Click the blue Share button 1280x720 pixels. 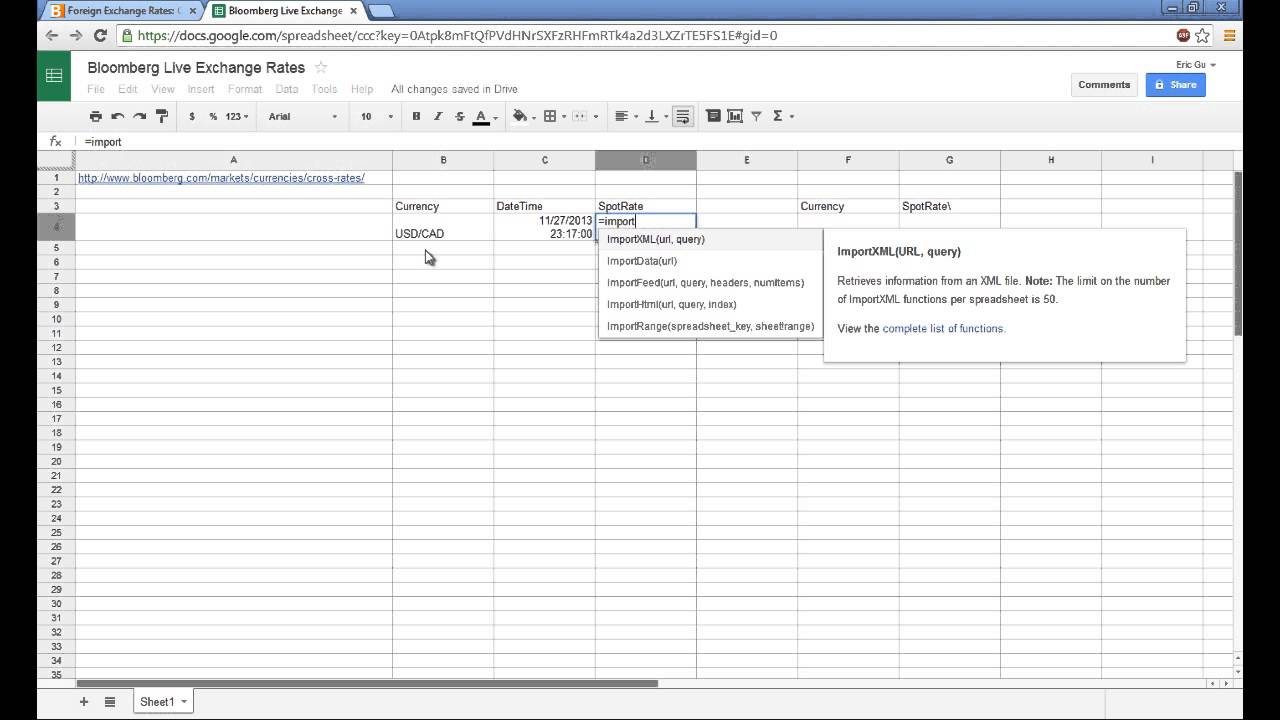[1175, 85]
